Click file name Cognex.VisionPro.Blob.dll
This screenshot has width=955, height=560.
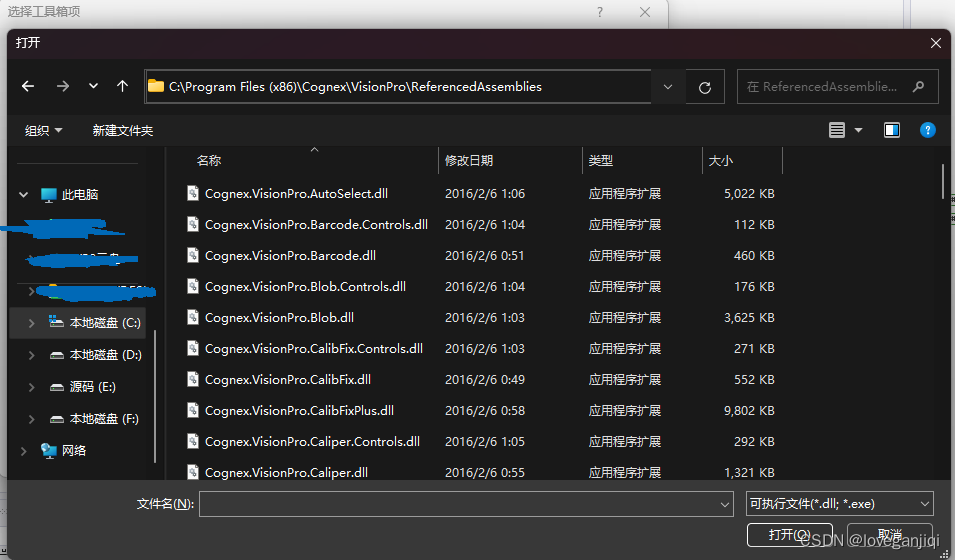(279, 317)
